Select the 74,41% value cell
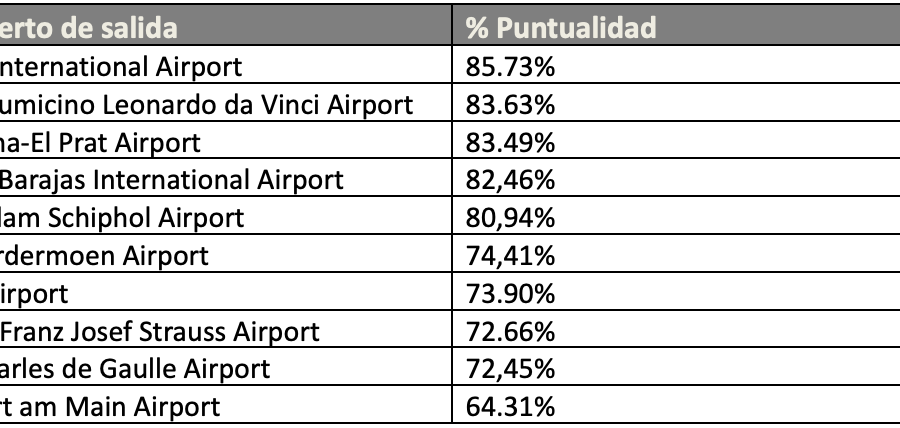 tap(676, 254)
